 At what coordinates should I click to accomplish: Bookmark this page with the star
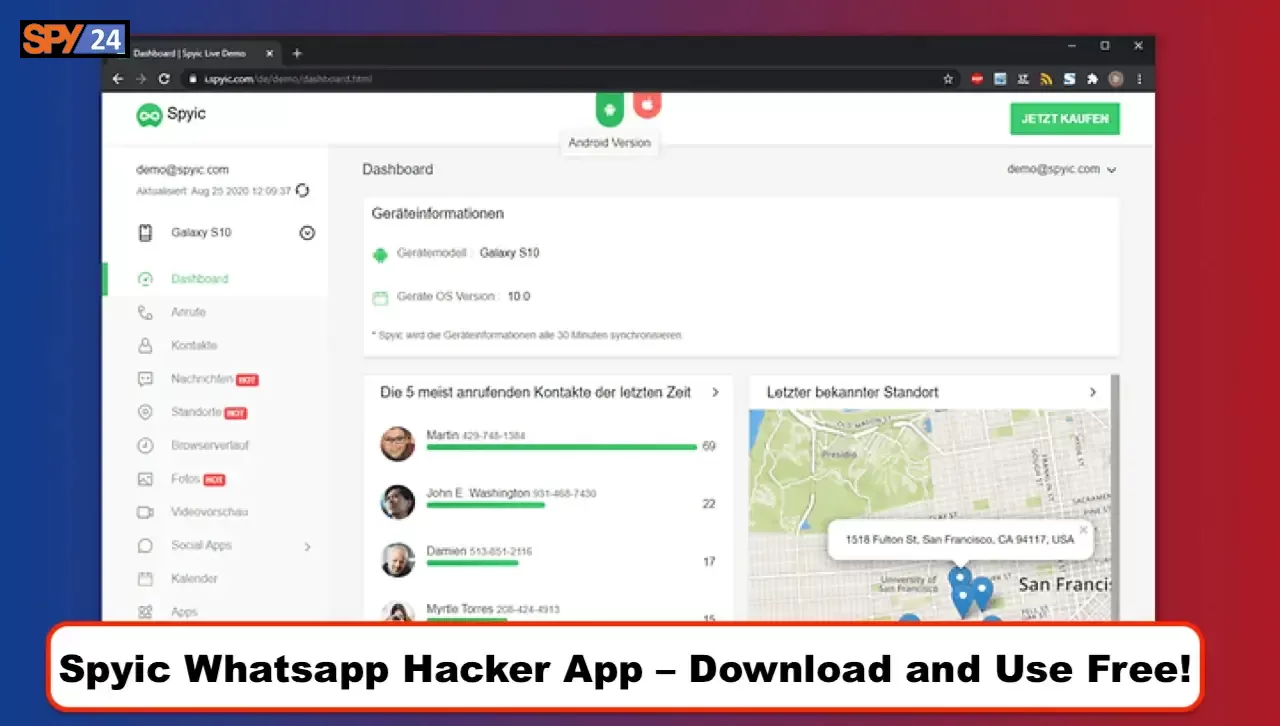pos(948,78)
